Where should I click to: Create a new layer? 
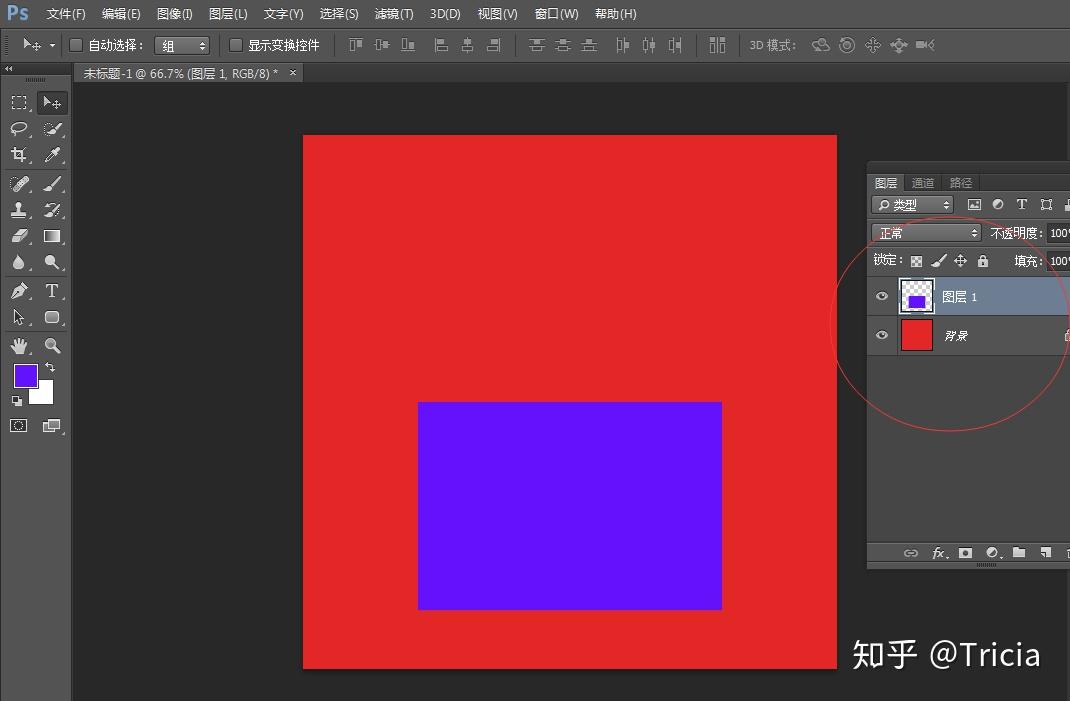(x=1045, y=552)
